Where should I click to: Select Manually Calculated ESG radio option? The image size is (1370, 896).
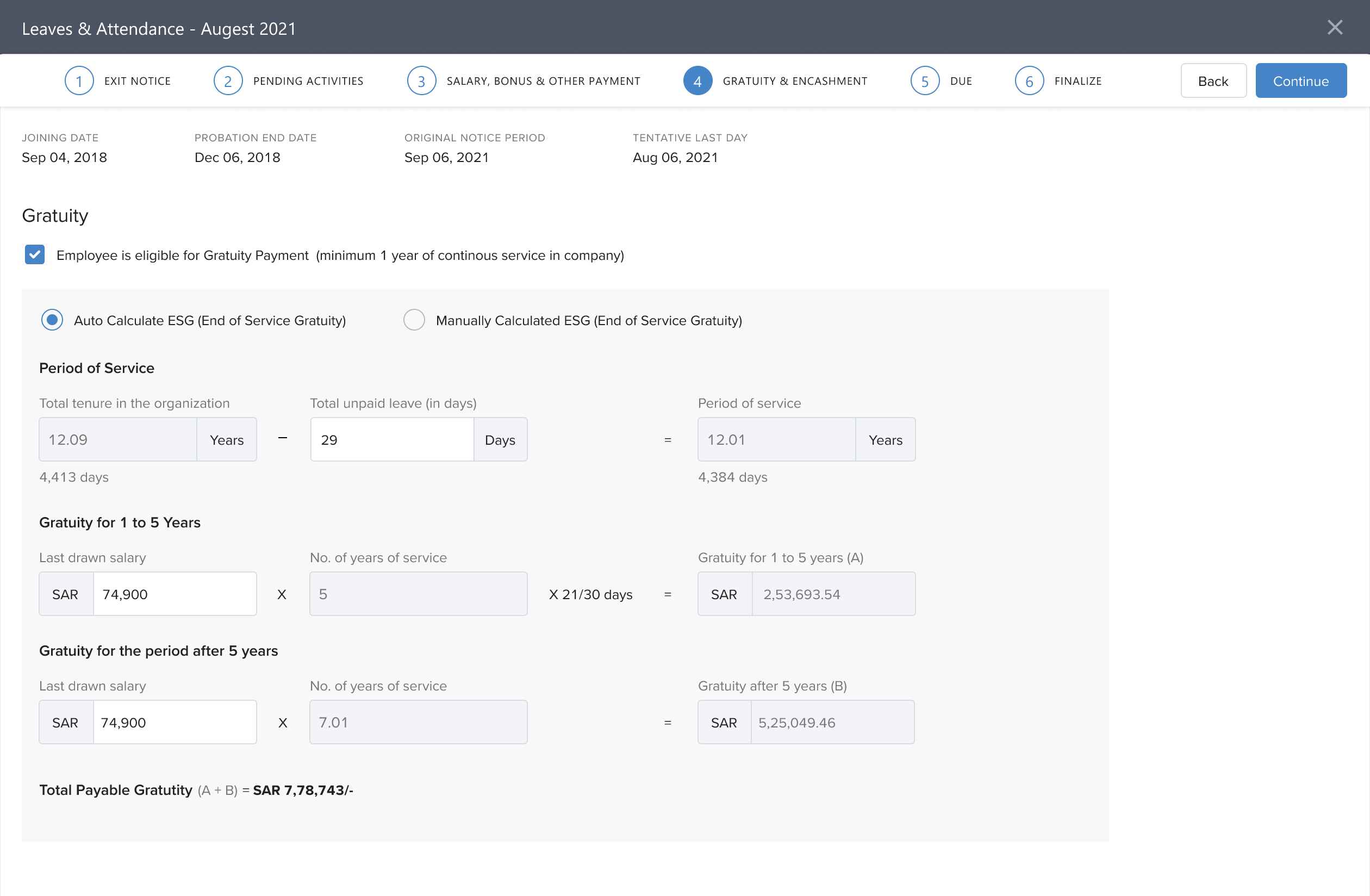tap(414, 320)
